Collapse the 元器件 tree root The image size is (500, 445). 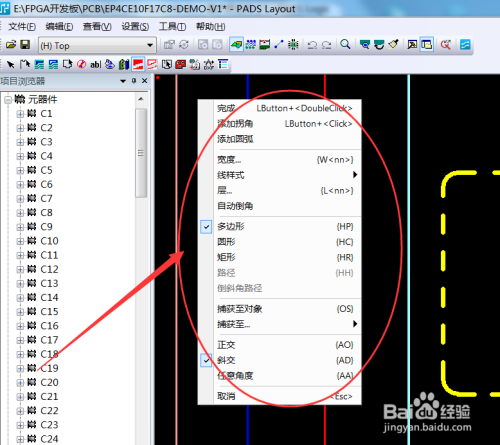pyautogui.click(x=8, y=99)
